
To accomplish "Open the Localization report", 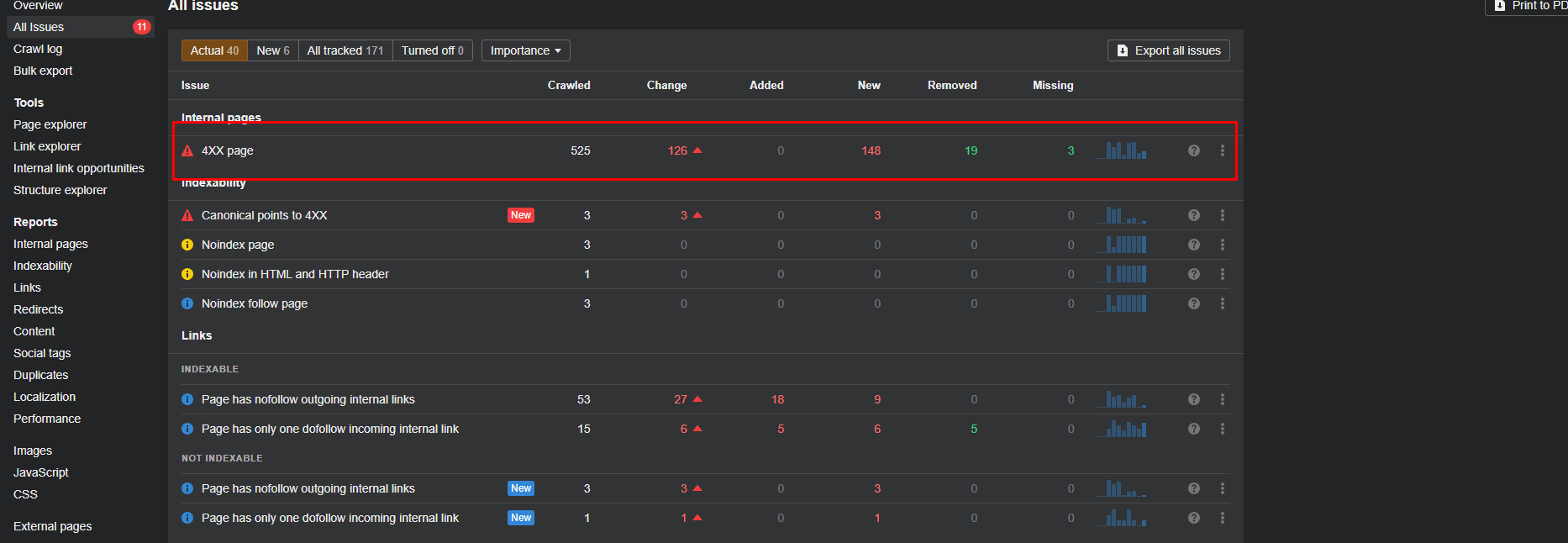I will (x=45, y=397).
